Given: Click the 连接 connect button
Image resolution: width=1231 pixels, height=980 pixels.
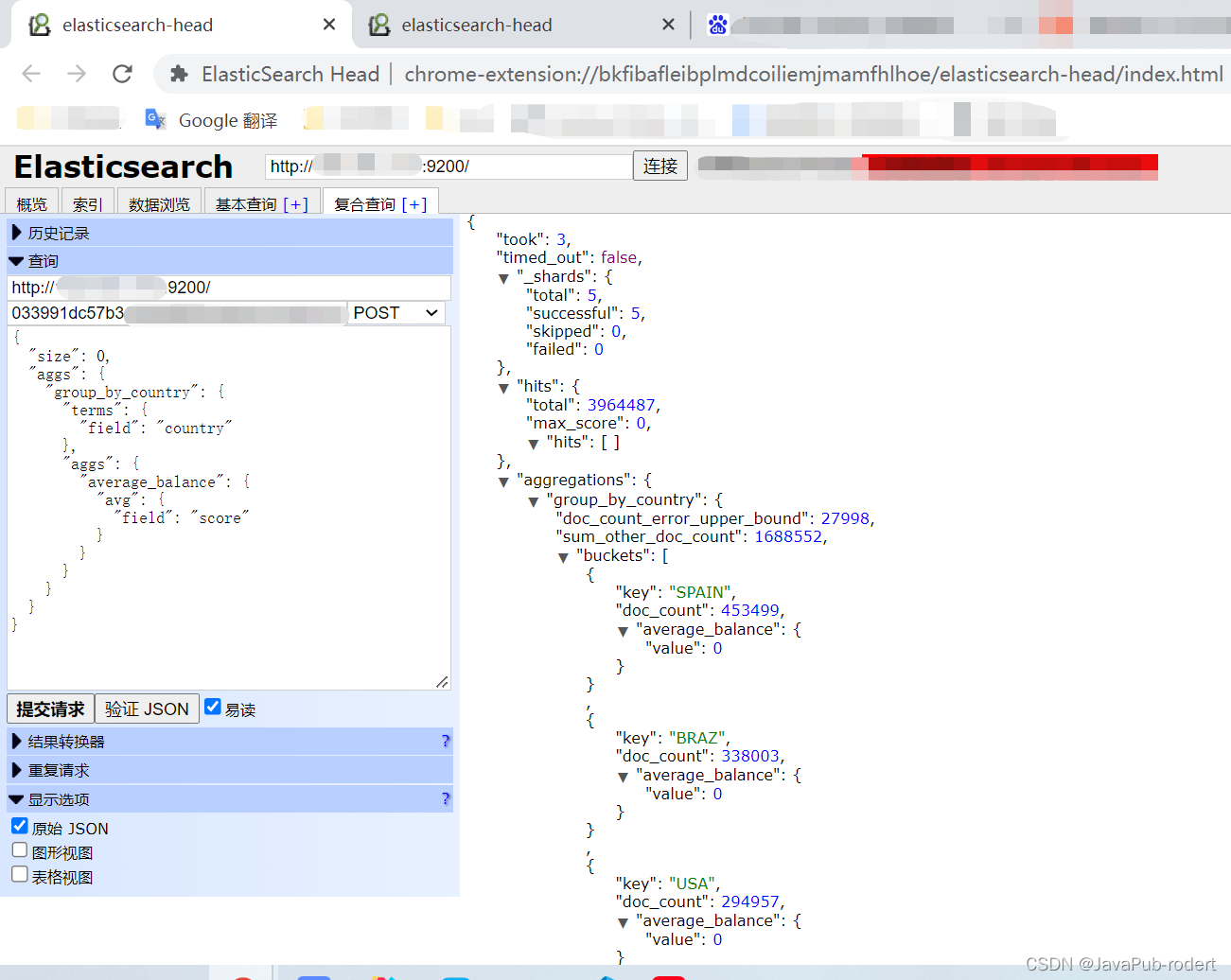Looking at the screenshot, I should coord(660,166).
